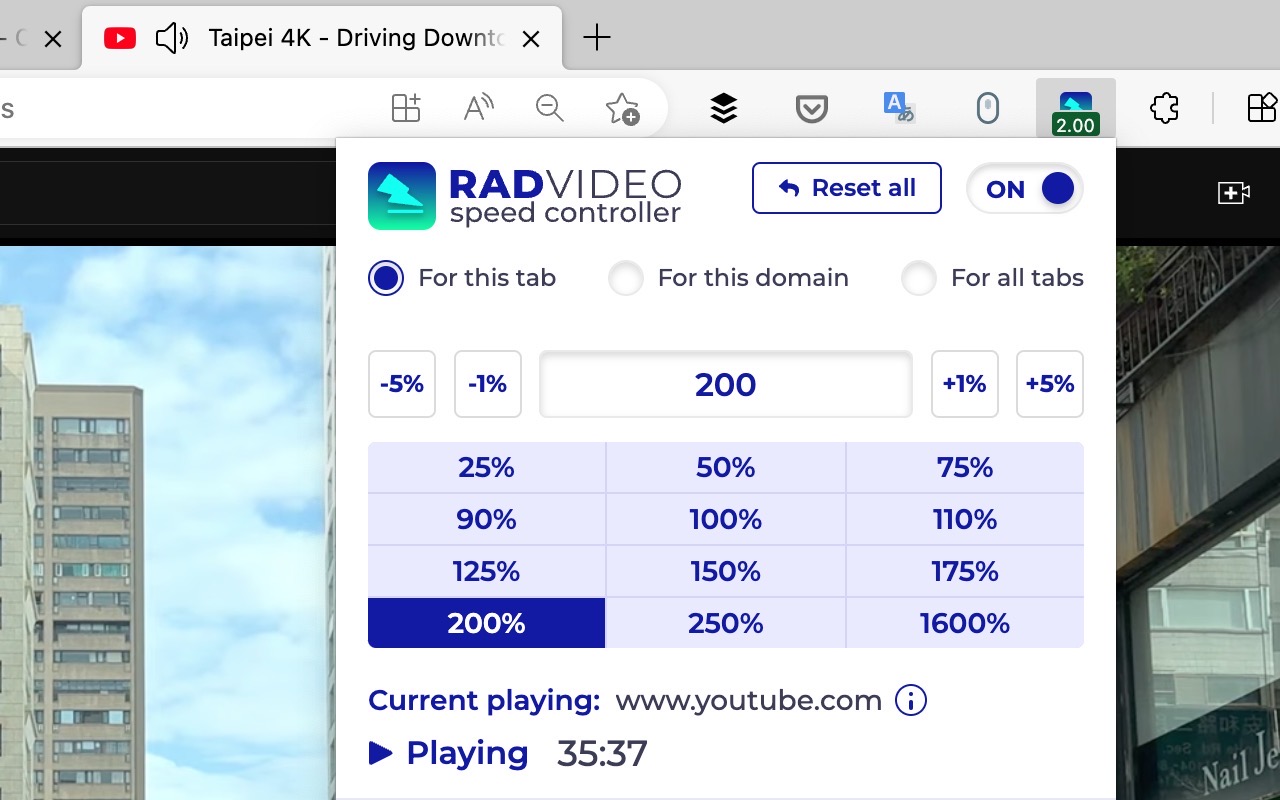
Task: Set playback speed to 1600%
Action: [x=965, y=623]
